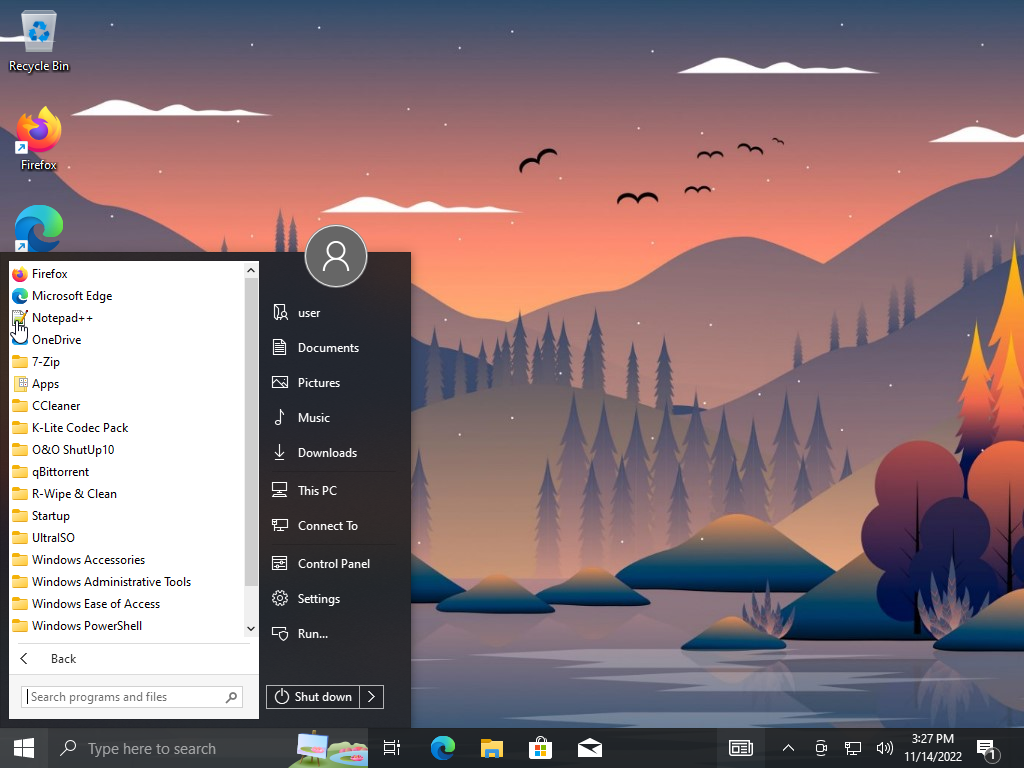
Task: Select Connect To in start menu
Action: click(x=333, y=526)
